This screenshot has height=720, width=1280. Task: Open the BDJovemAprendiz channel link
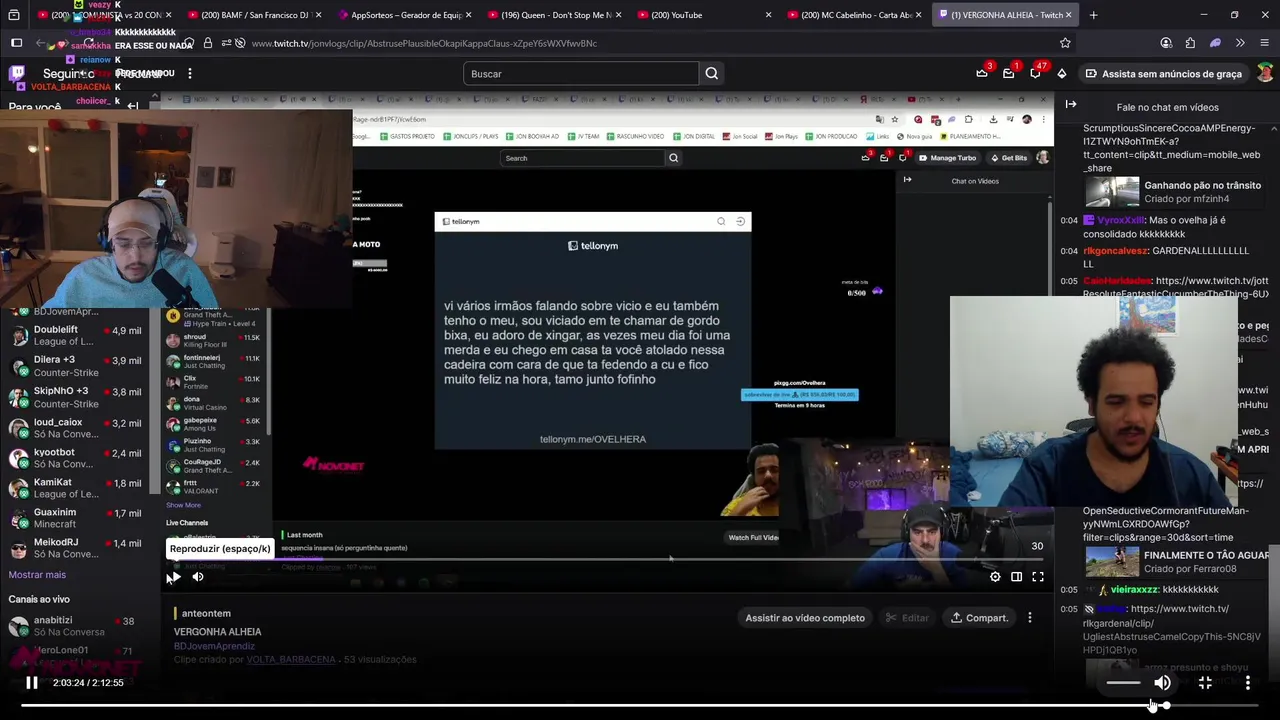point(214,646)
